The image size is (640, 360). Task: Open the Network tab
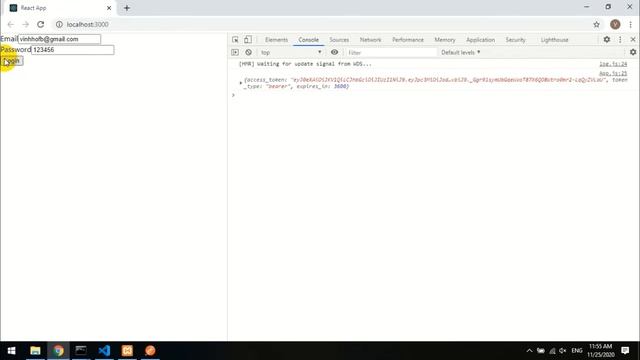[371, 40]
